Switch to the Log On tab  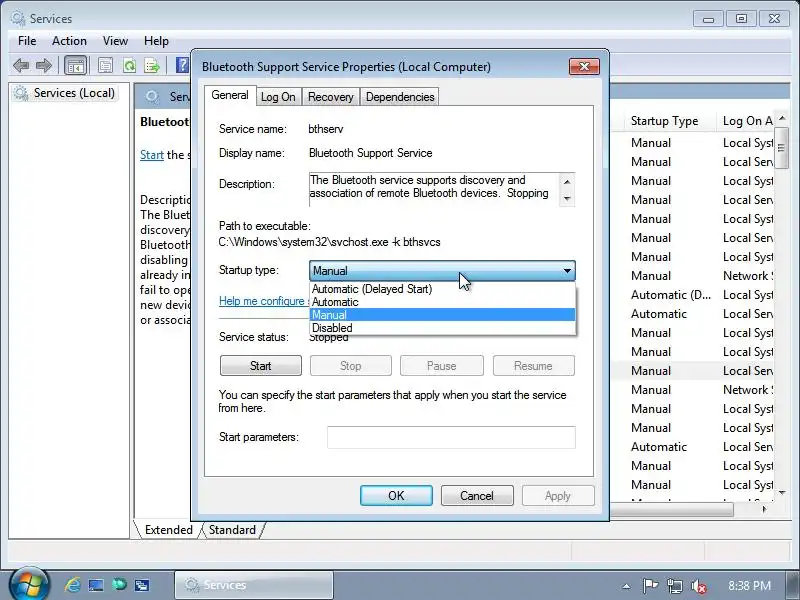point(278,97)
